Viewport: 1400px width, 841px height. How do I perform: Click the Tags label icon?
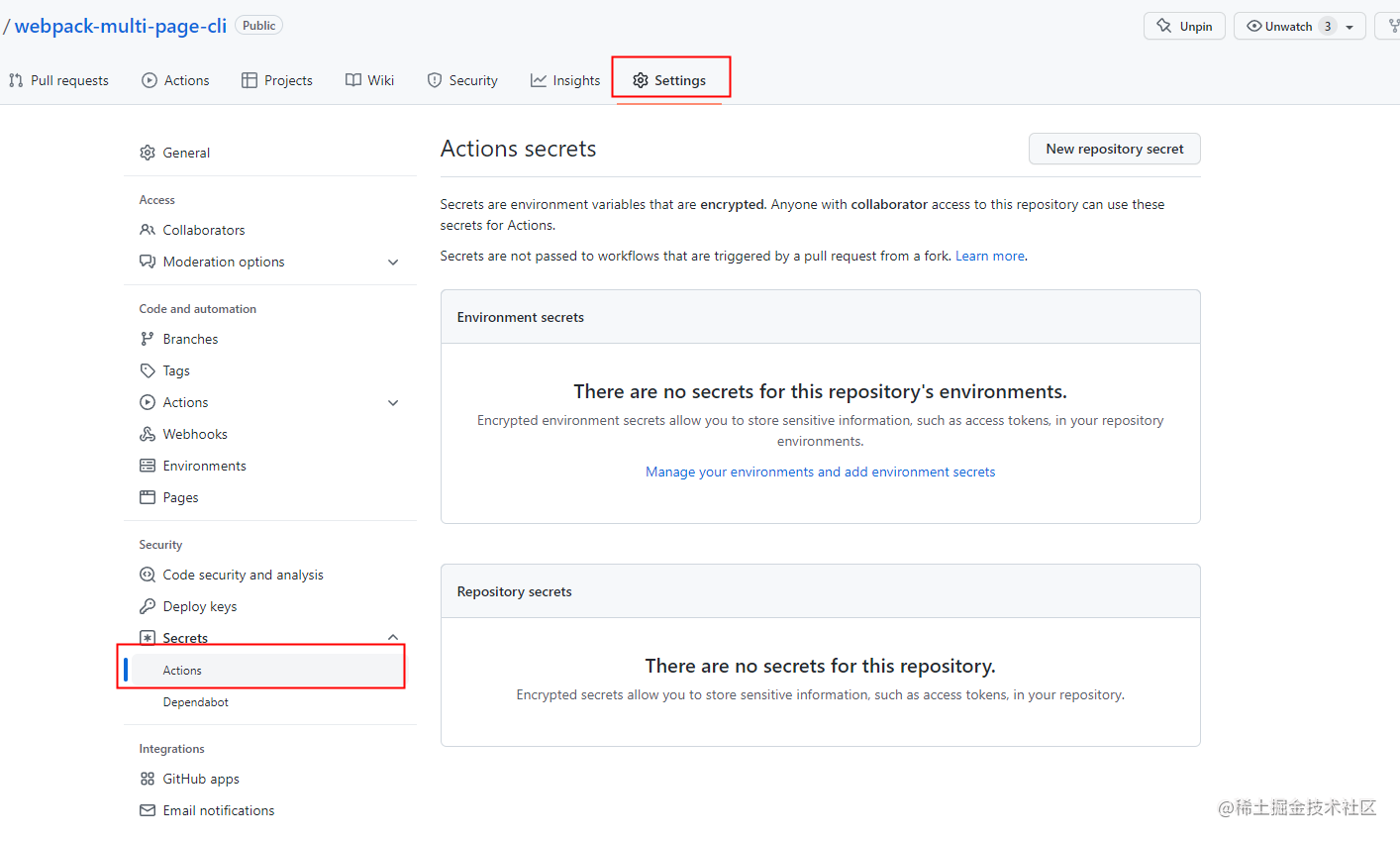148,370
